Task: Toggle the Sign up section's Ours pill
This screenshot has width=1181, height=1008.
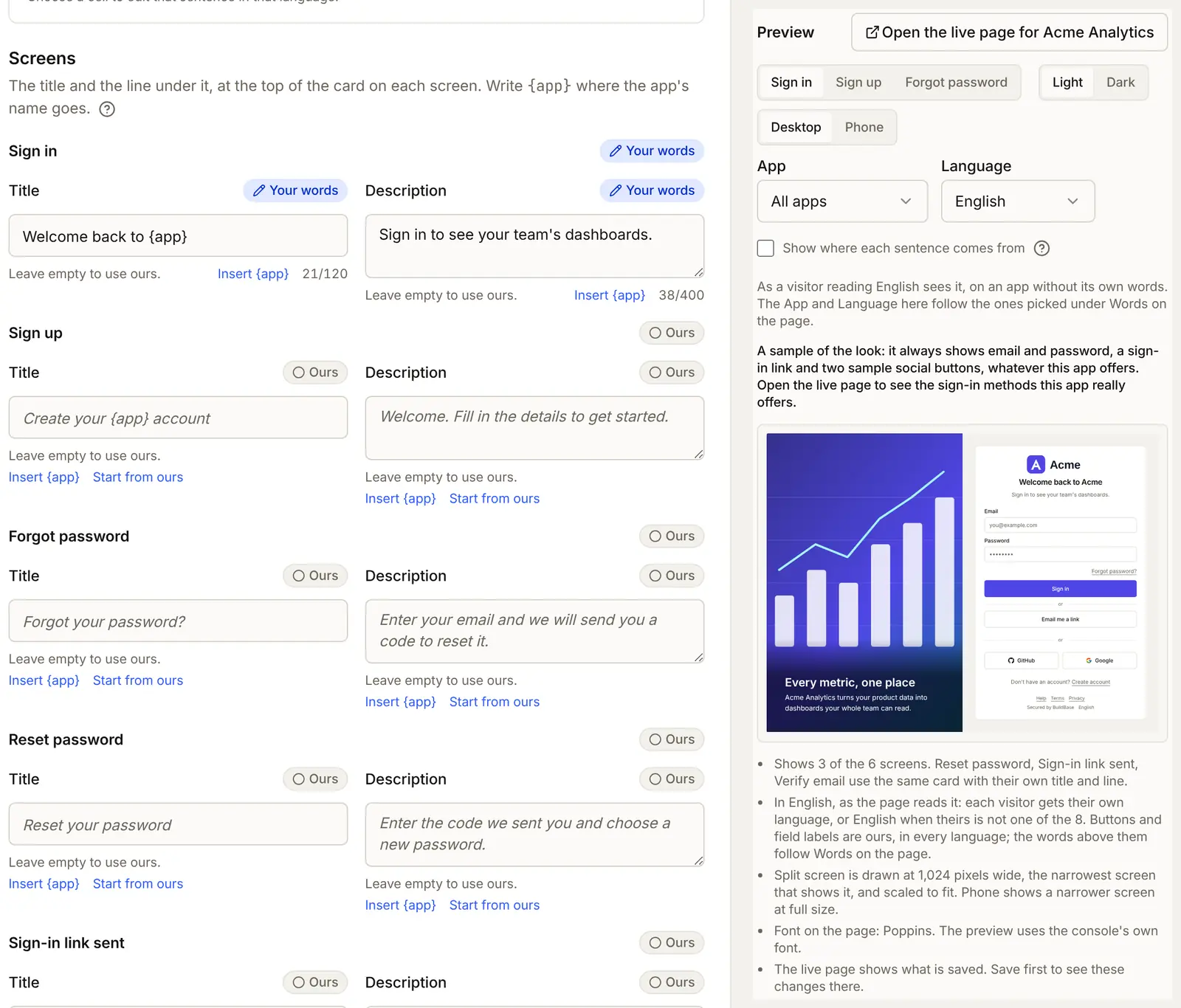Action: (x=672, y=333)
